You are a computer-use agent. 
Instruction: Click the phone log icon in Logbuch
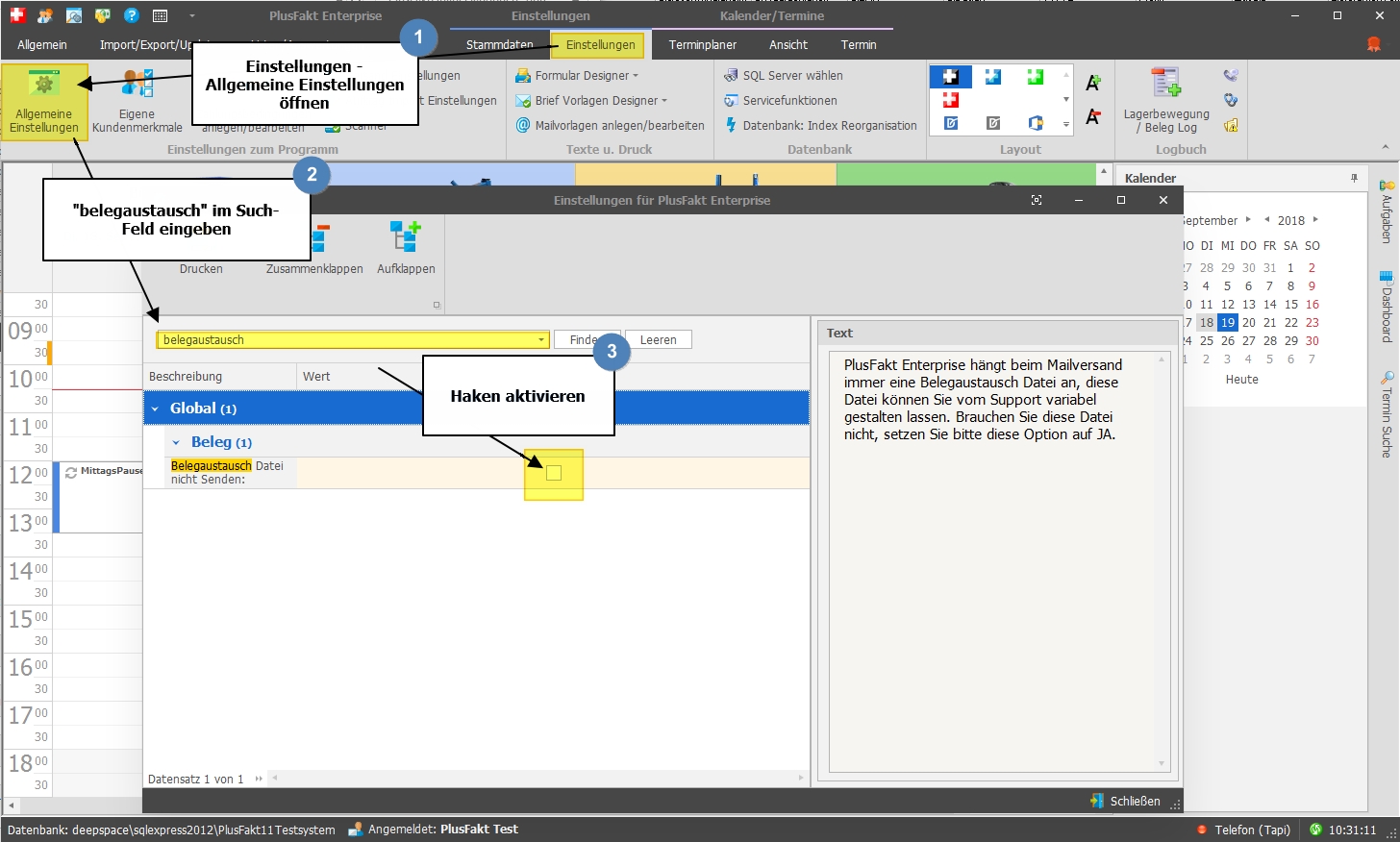(1231, 75)
